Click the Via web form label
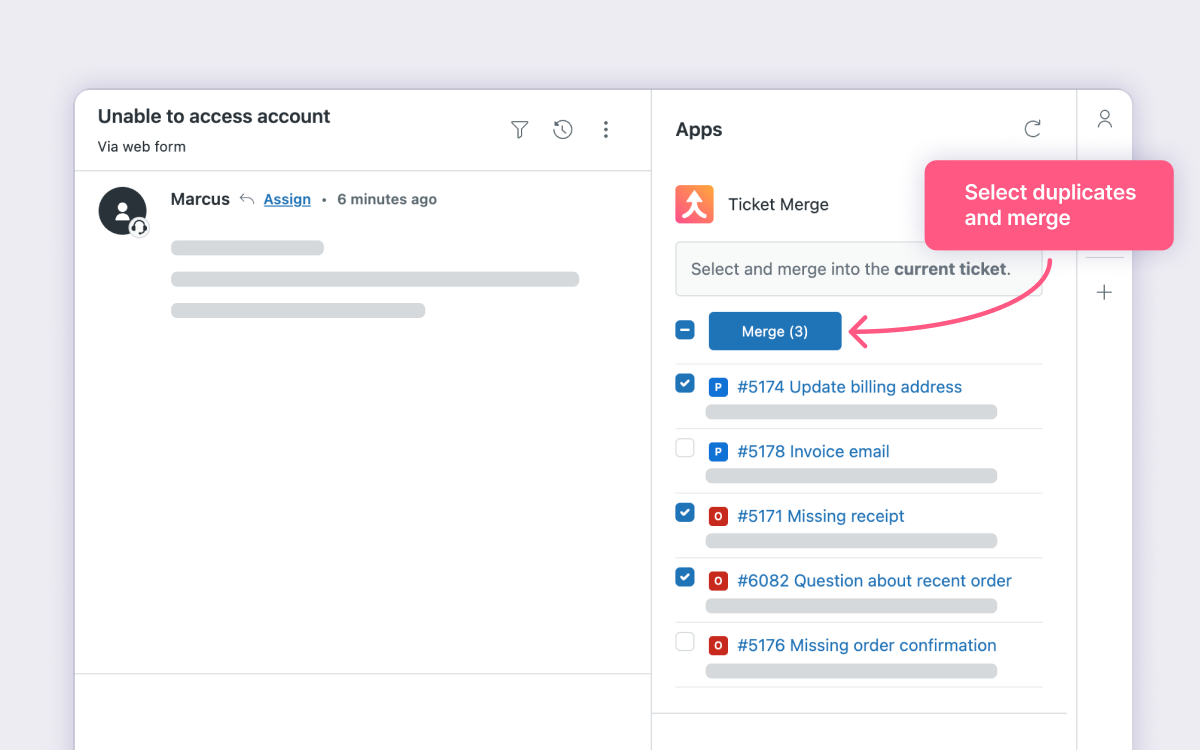This screenshot has width=1200, height=750. (x=142, y=147)
